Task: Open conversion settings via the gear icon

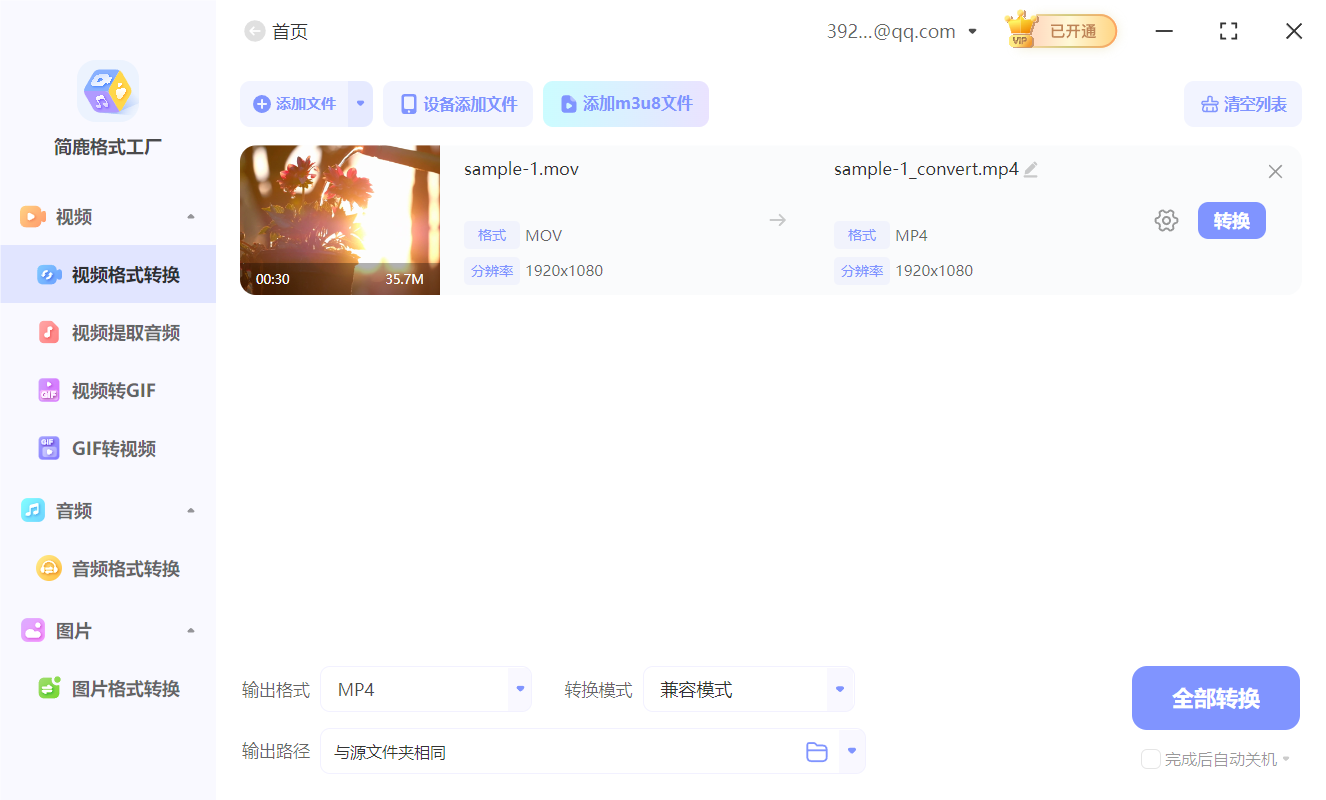Action: [1166, 220]
